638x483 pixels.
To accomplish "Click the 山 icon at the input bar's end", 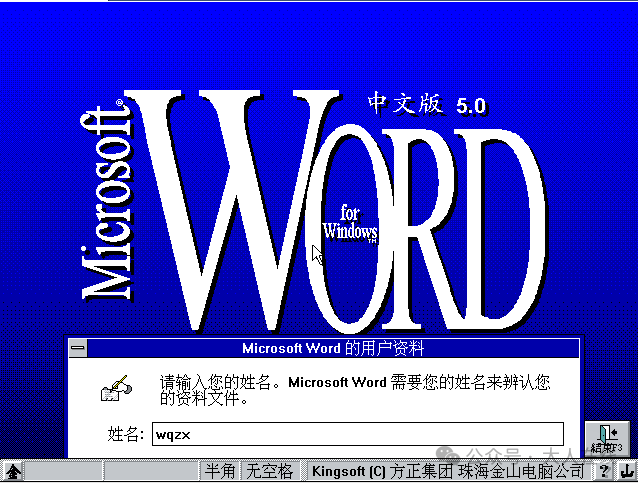I will click(627, 471).
